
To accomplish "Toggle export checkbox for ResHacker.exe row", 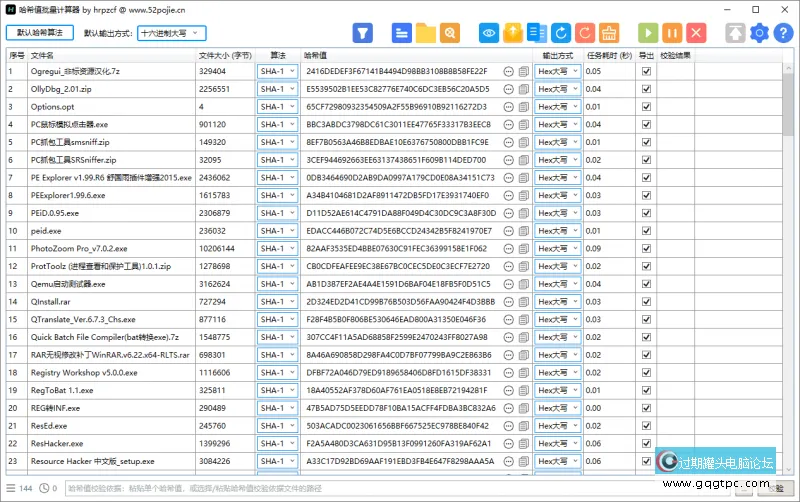I will pos(646,444).
